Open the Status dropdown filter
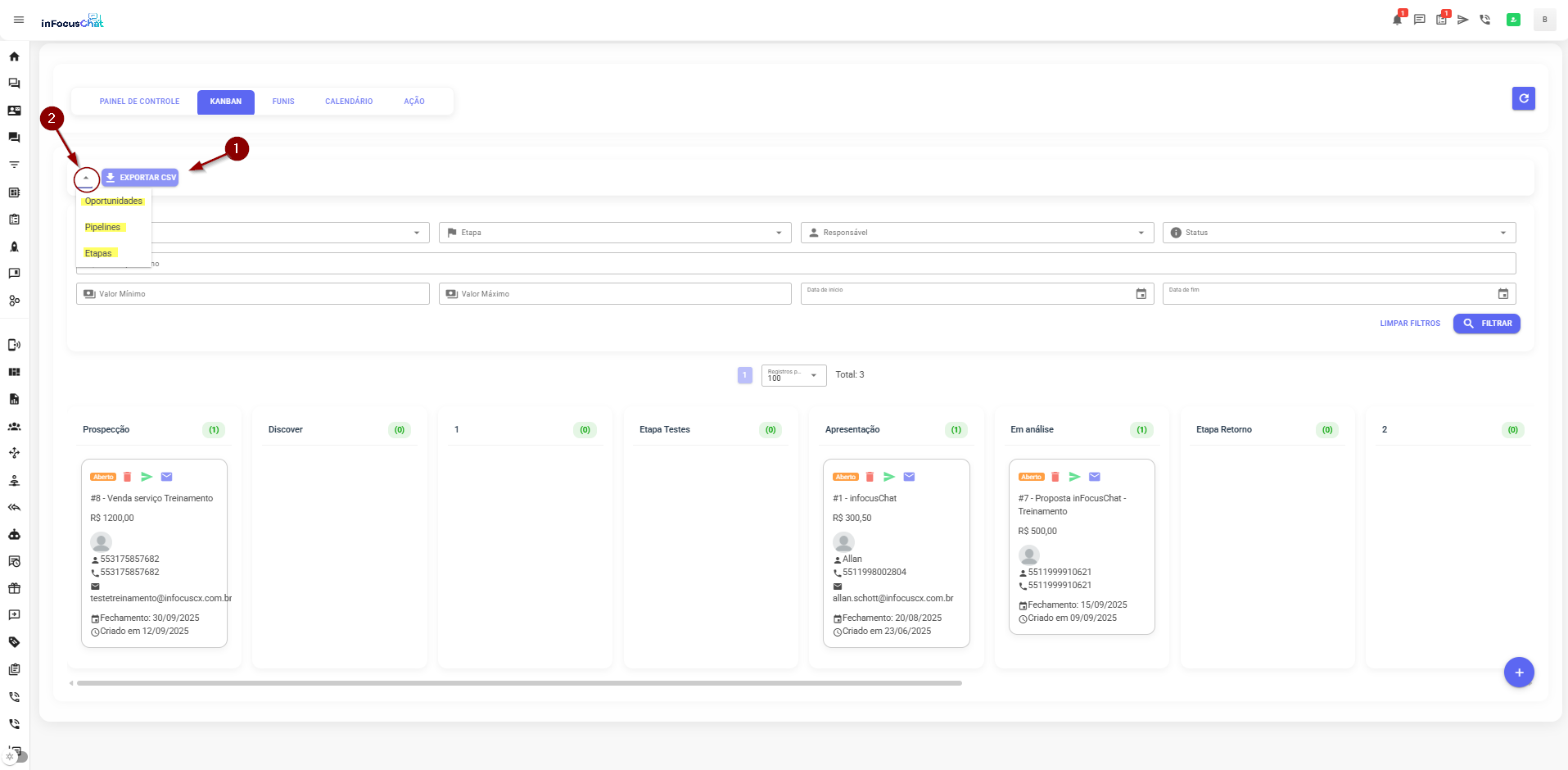Image resolution: width=1568 pixels, height=770 pixels. tap(1338, 233)
